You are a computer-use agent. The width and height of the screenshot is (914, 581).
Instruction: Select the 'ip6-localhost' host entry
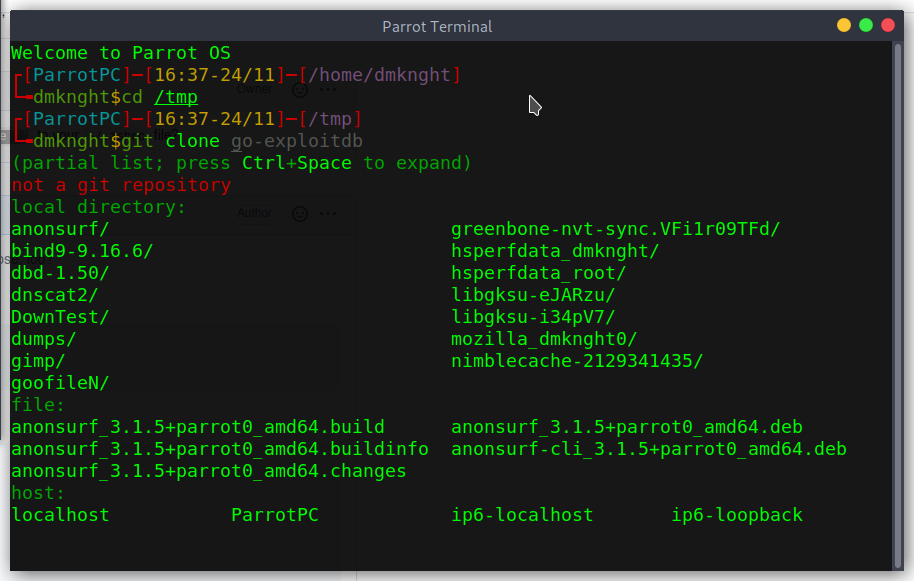(x=522, y=515)
